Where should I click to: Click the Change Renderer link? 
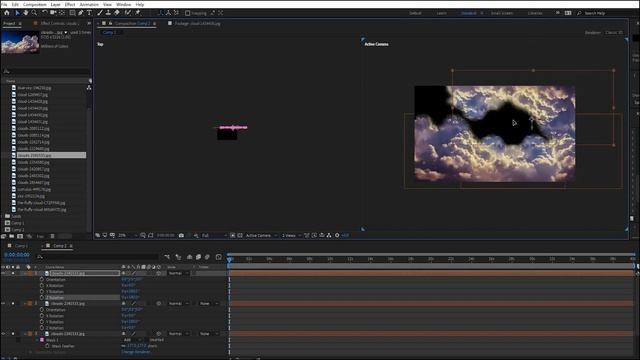136,352
